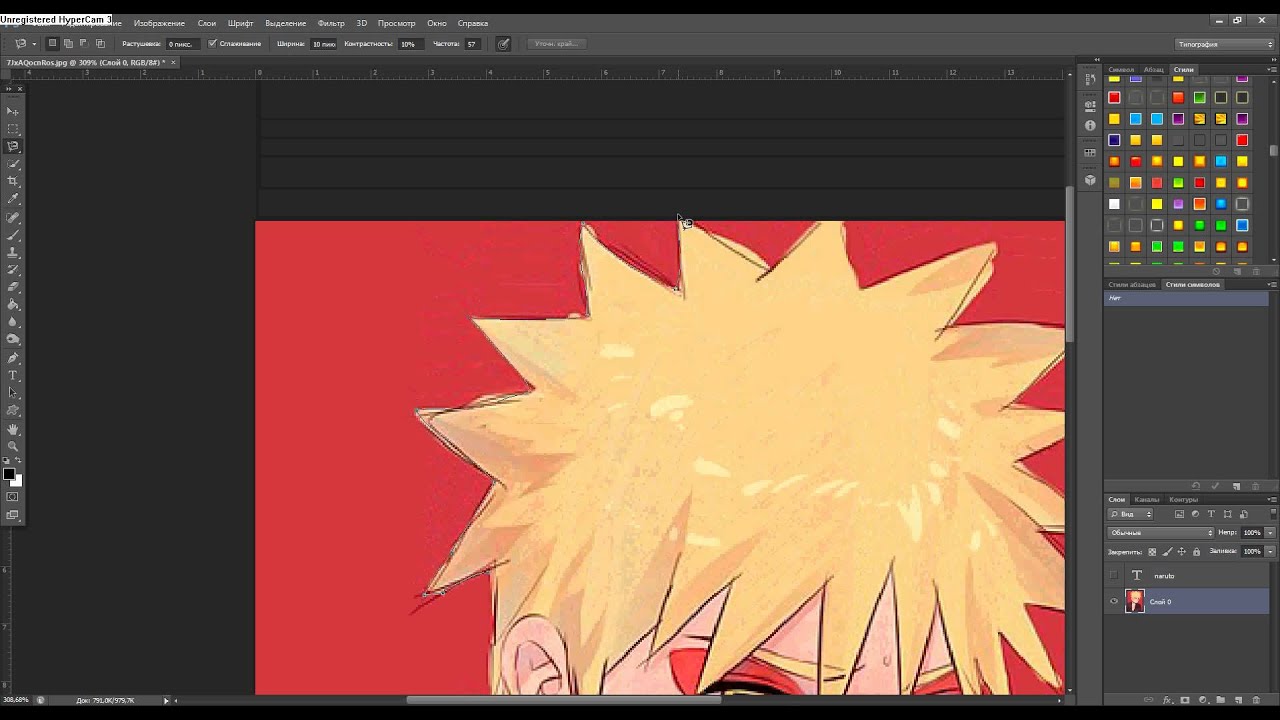Toggle the Сглаживание checkbox

click(212, 44)
